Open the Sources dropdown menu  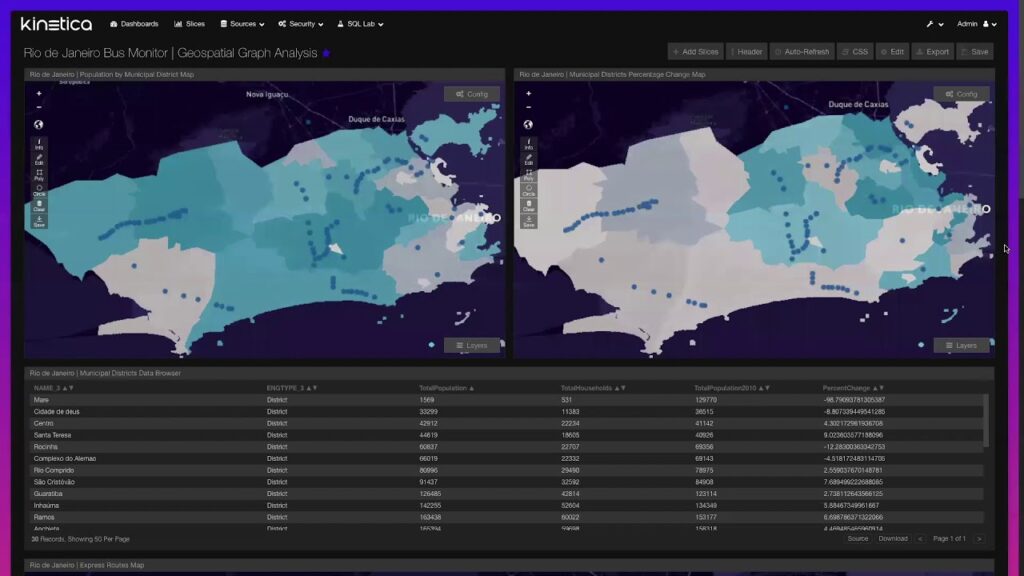click(242, 24)
